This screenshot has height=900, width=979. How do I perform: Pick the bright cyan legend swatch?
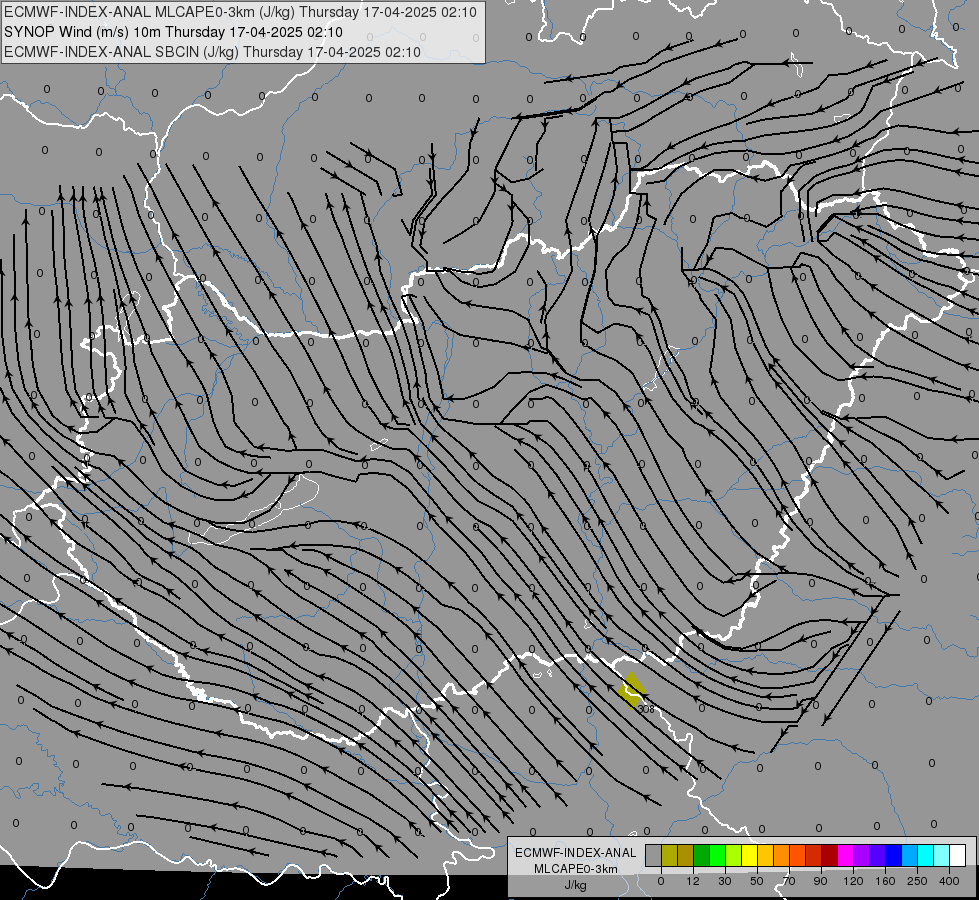click(x=925, y=855)
